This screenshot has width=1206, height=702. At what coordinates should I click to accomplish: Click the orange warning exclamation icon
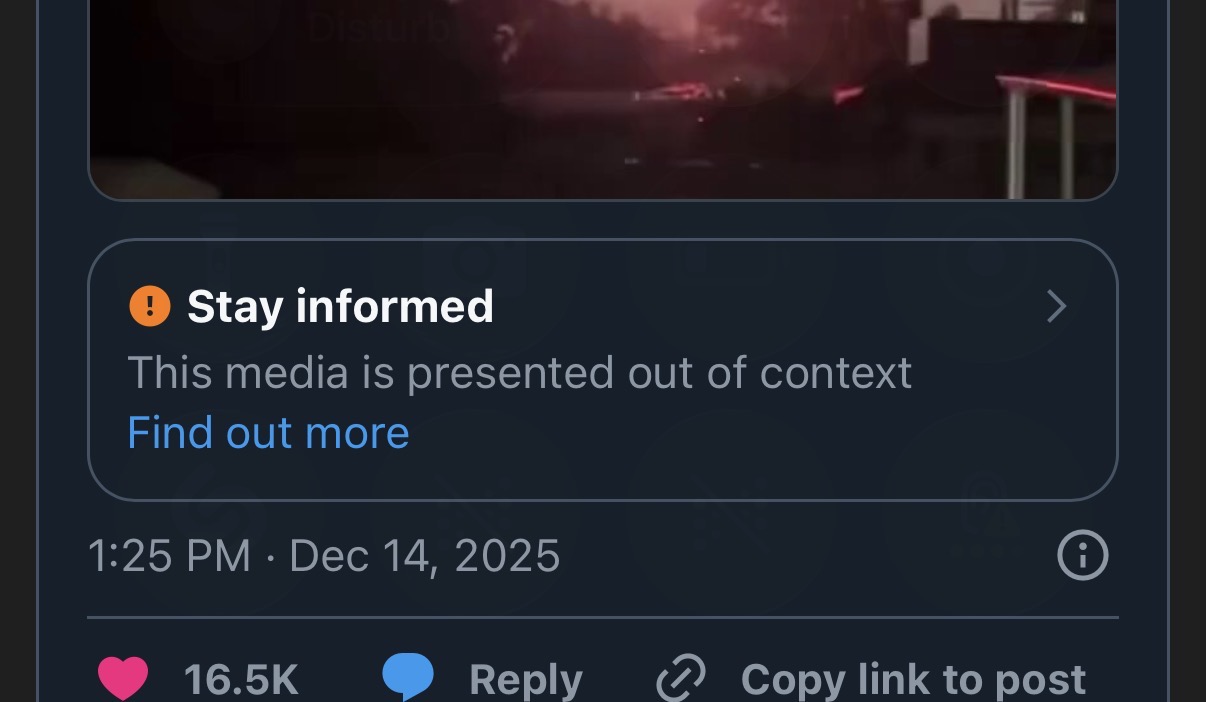point(150,306)
